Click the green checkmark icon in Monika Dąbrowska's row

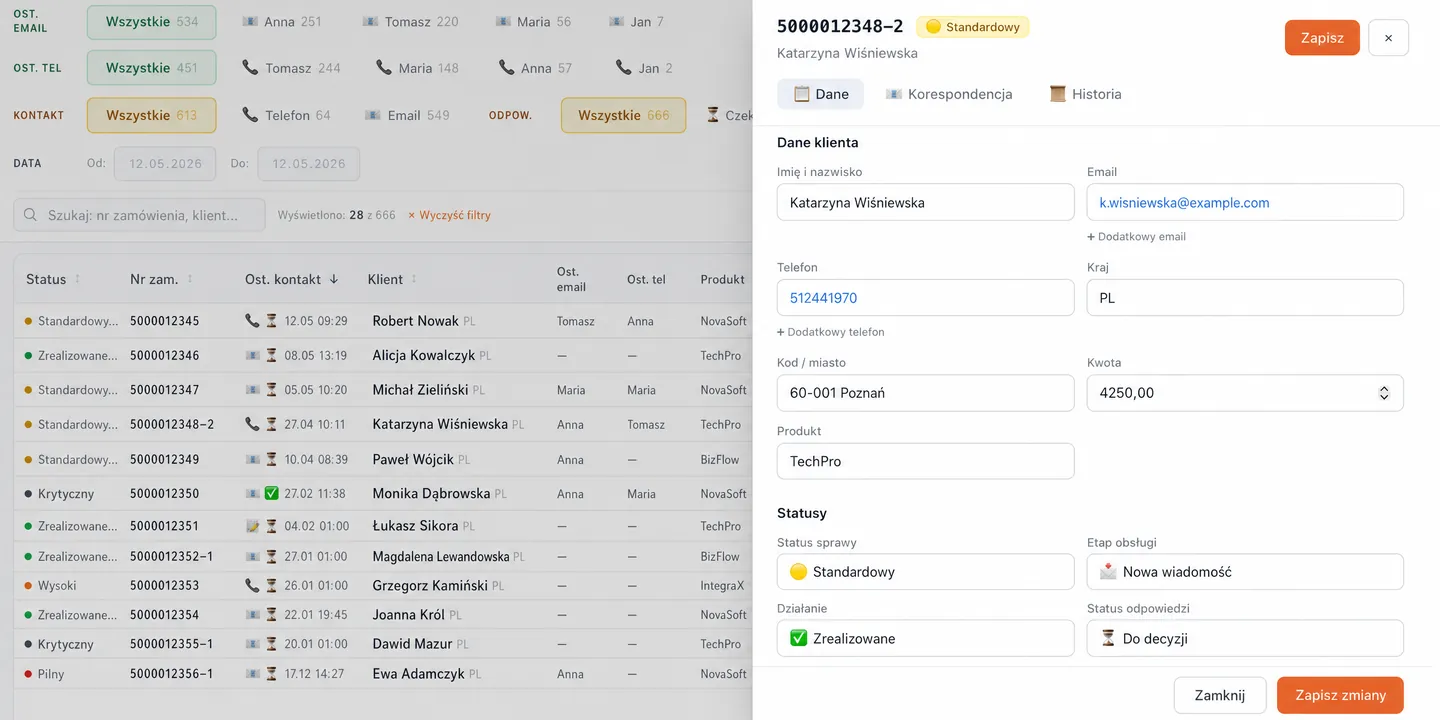tap(271, 493)
